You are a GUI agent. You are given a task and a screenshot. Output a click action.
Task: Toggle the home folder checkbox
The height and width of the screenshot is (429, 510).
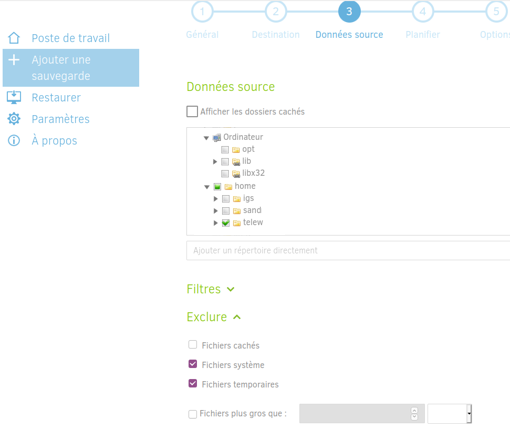click(x=217, y=187)
